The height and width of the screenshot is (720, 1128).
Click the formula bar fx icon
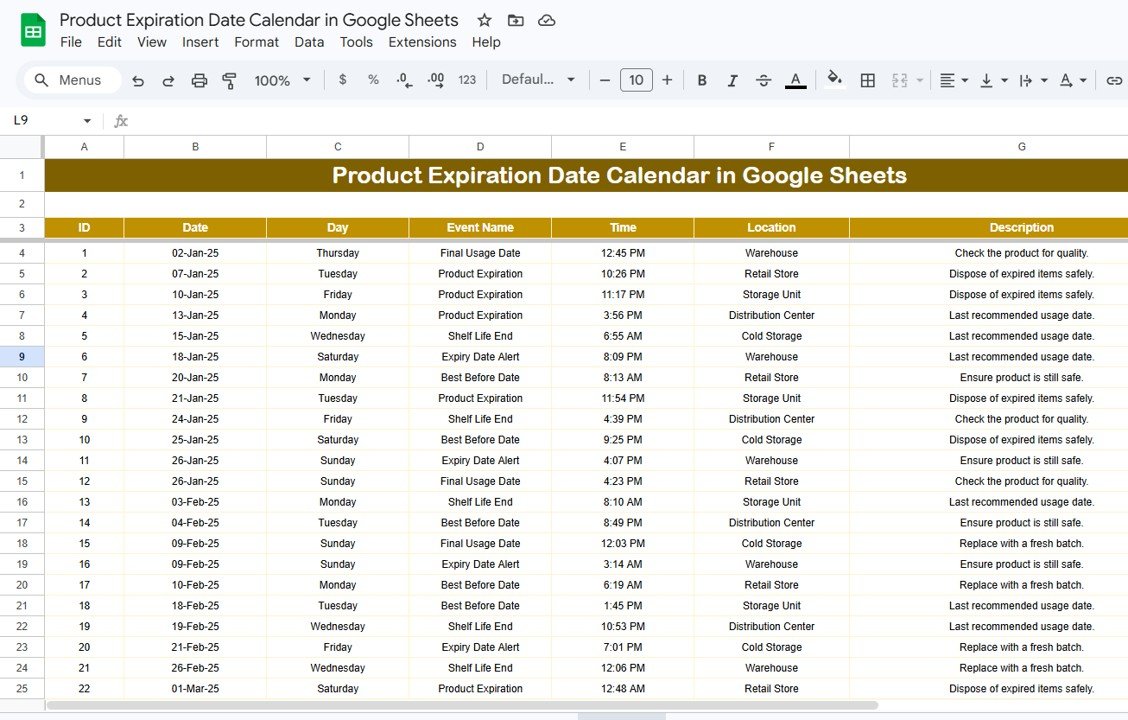click(121, 121)
